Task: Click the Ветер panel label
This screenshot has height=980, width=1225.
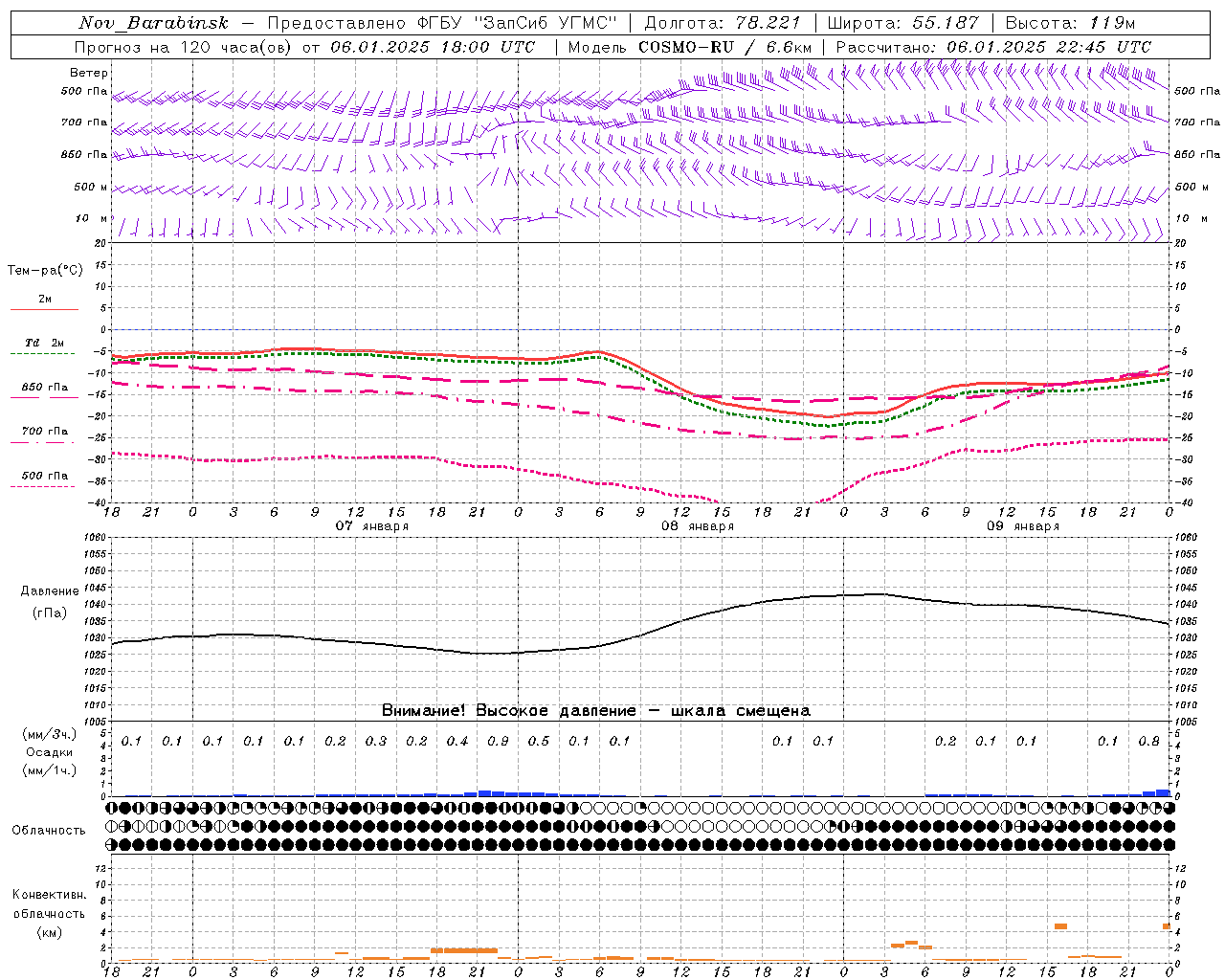Action: pyautogui.click(x=89, y=73)
